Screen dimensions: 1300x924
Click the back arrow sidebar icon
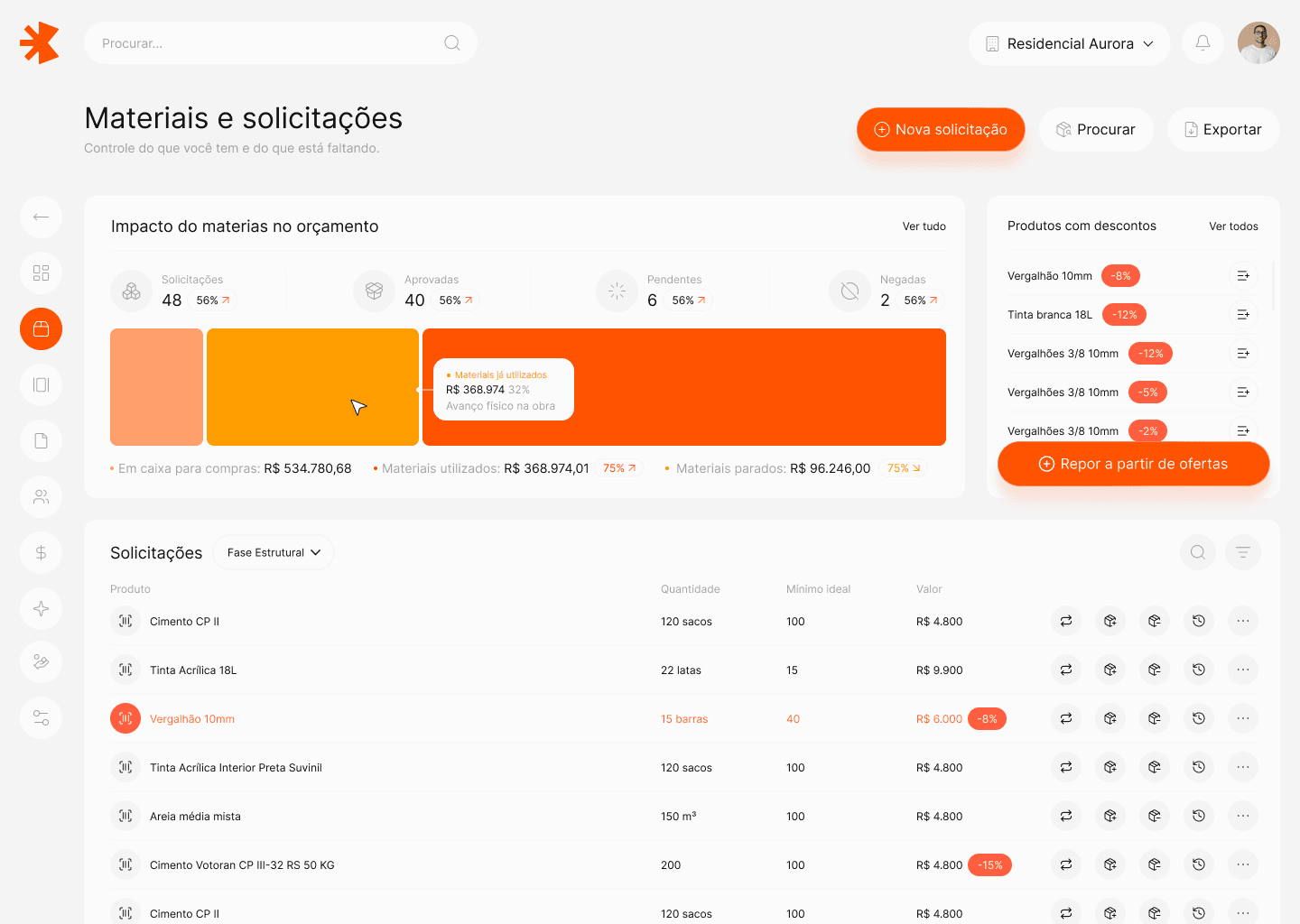(41, 217)
